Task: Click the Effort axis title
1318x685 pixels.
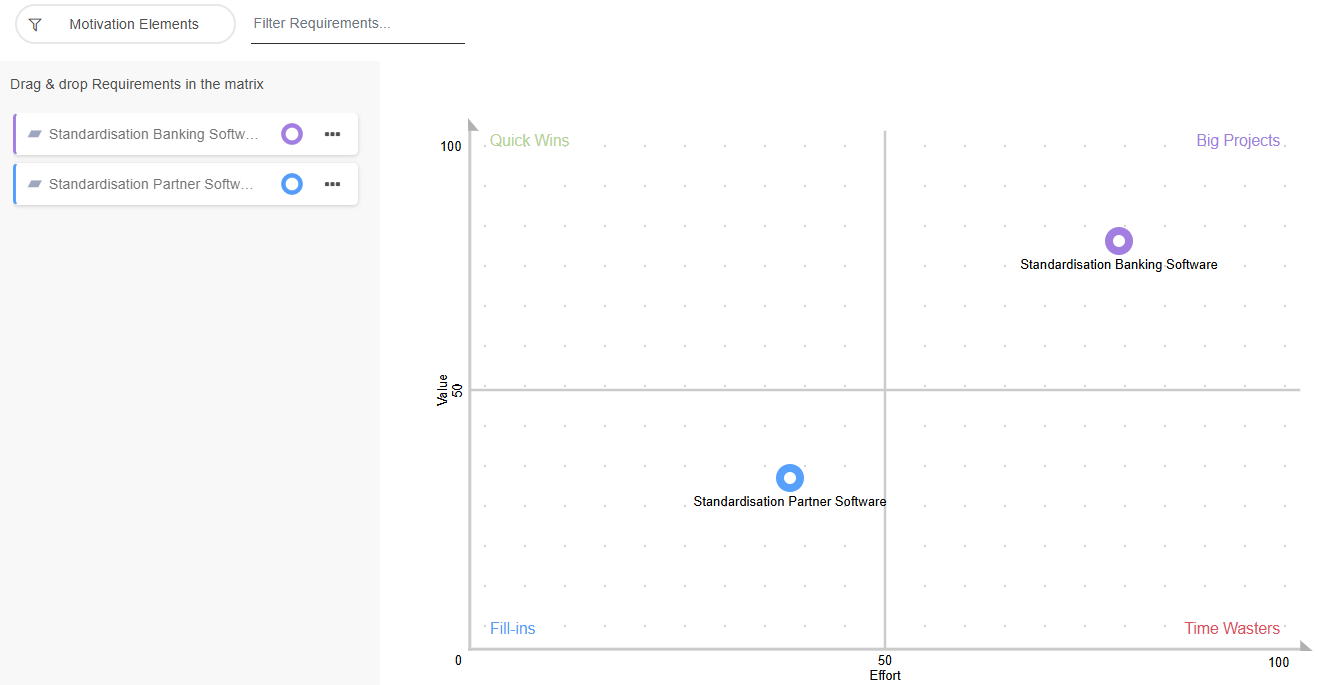Action: point(885,676)
